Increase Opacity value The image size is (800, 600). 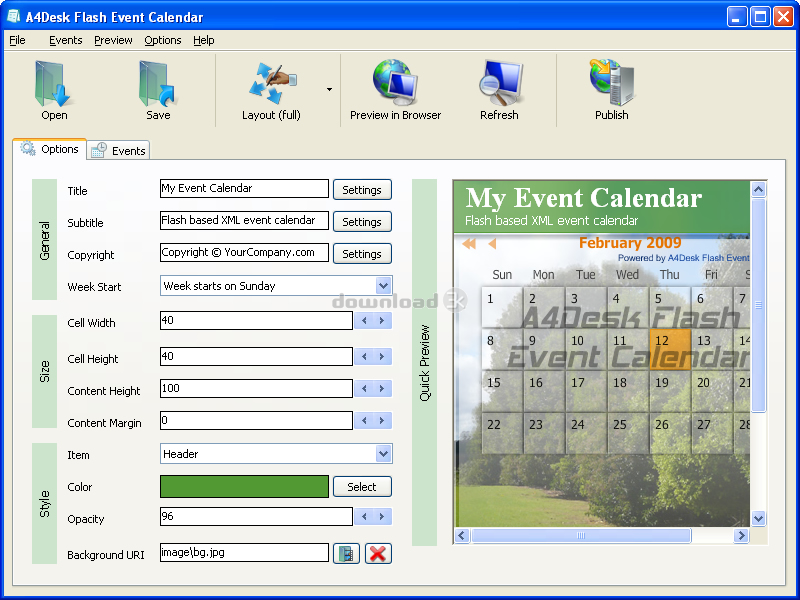[382, 516]
